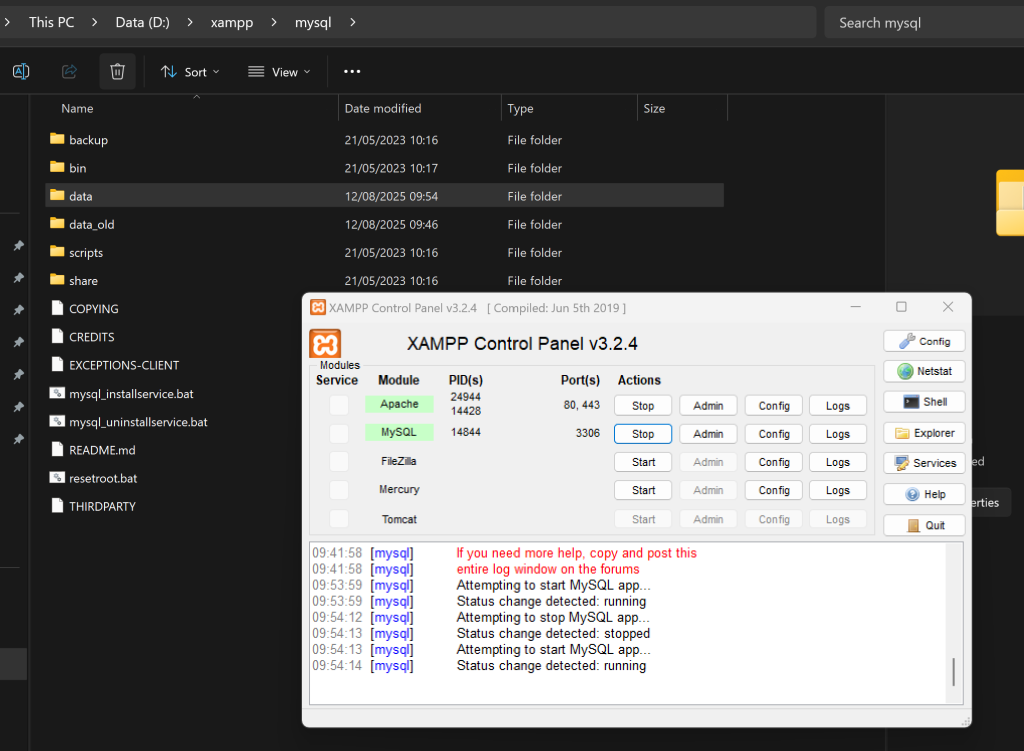The height and width of the screenshot is (751, 1024).
Task: Open the XAMPP Shell
Action: [924, 402]
